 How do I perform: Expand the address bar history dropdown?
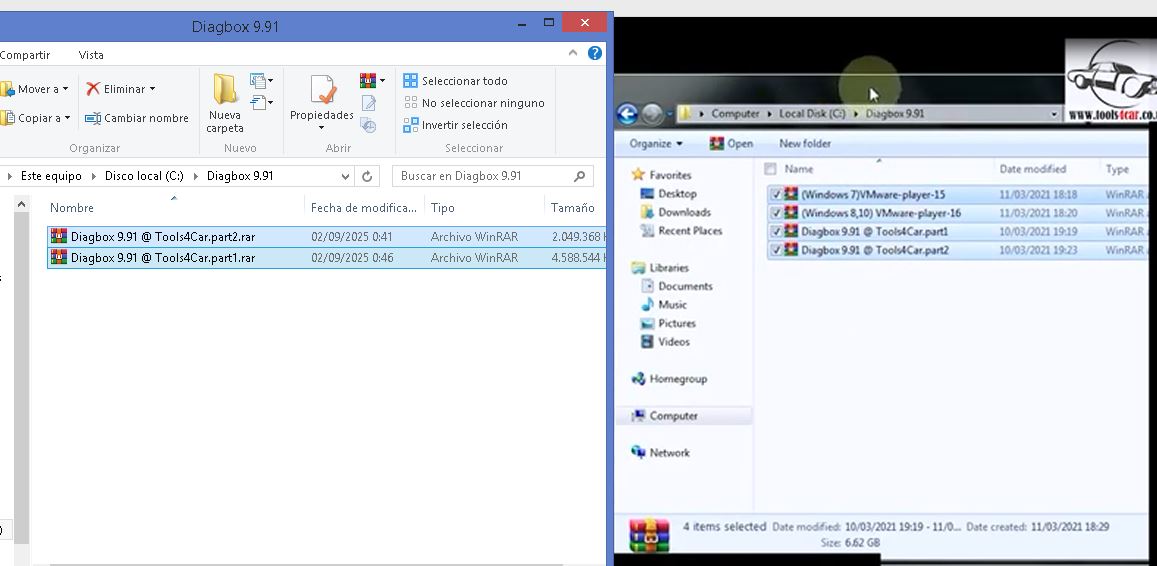point(345,176)
